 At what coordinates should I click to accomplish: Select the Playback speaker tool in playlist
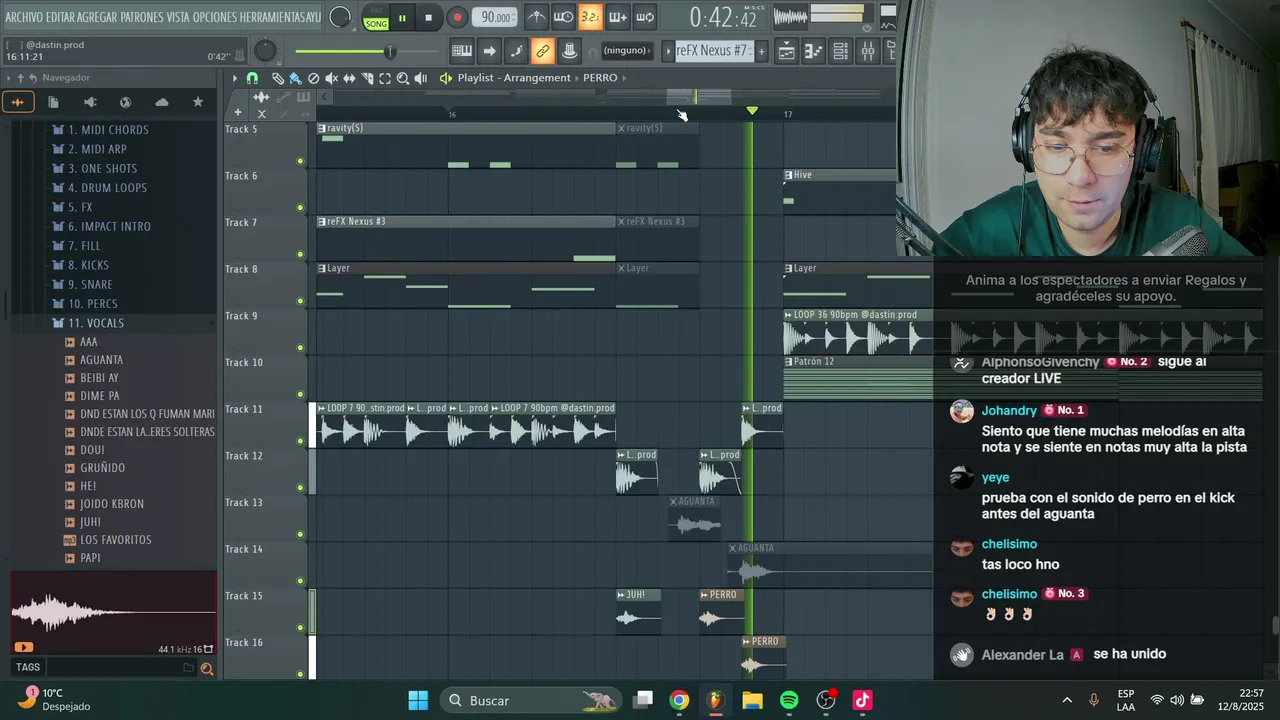pos(421,78)
